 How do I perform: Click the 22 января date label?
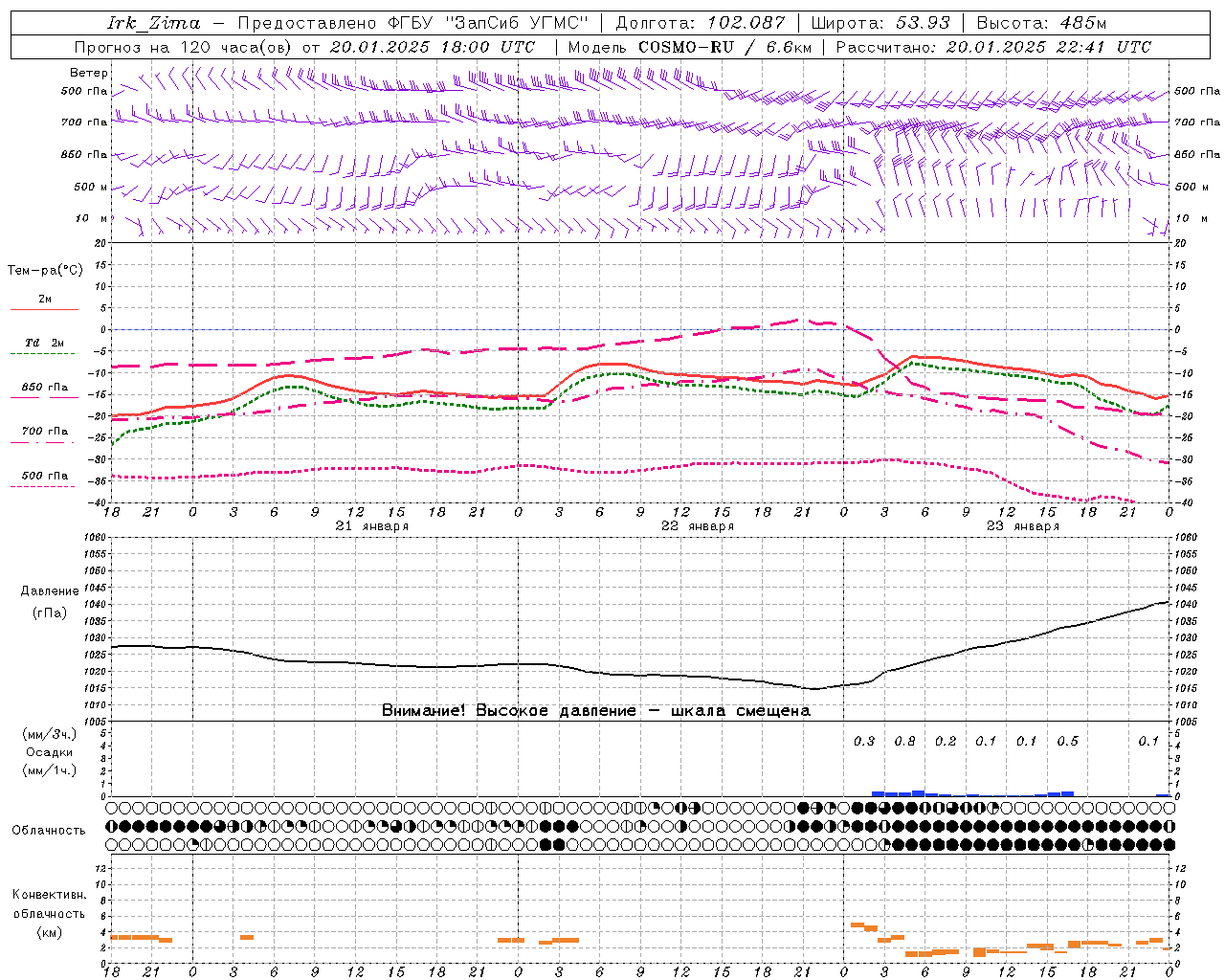(x=698, y=526)
